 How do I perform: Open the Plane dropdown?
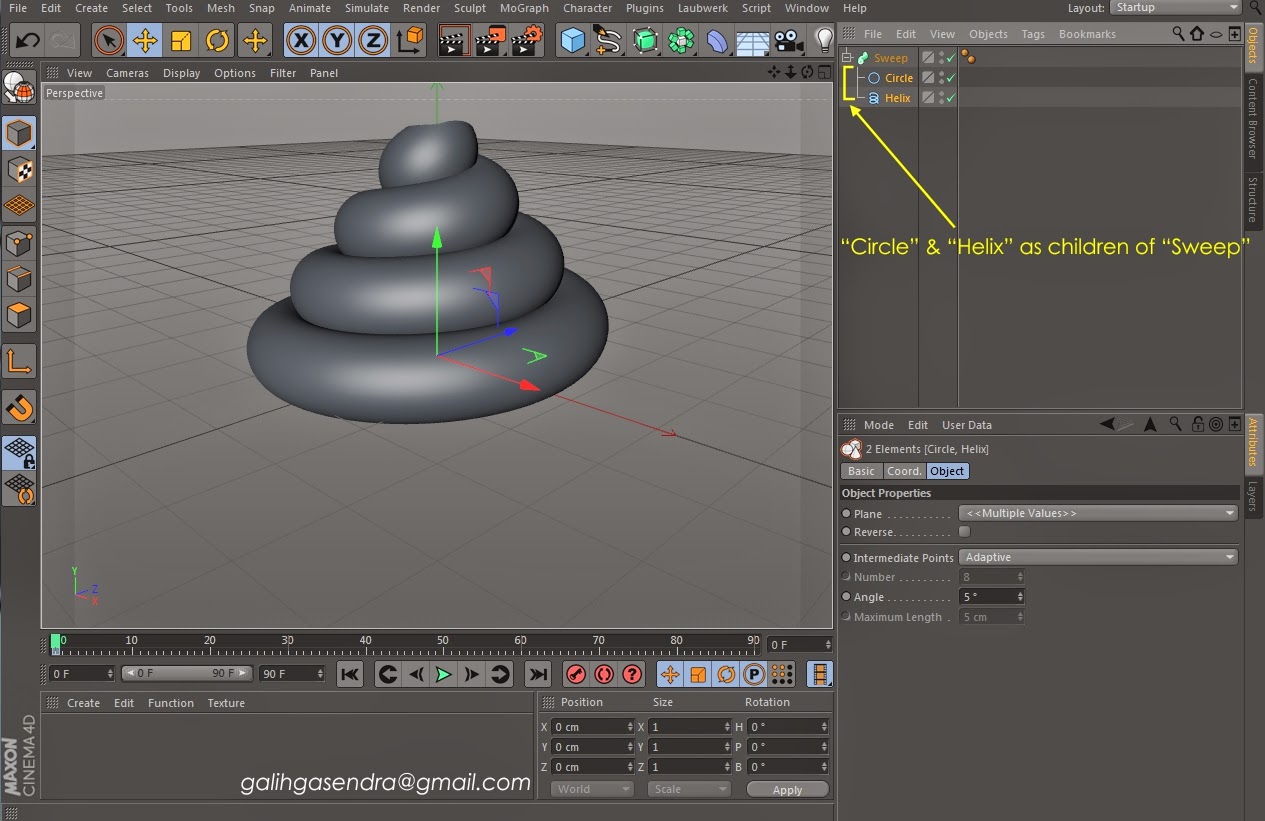[1098, 513]
